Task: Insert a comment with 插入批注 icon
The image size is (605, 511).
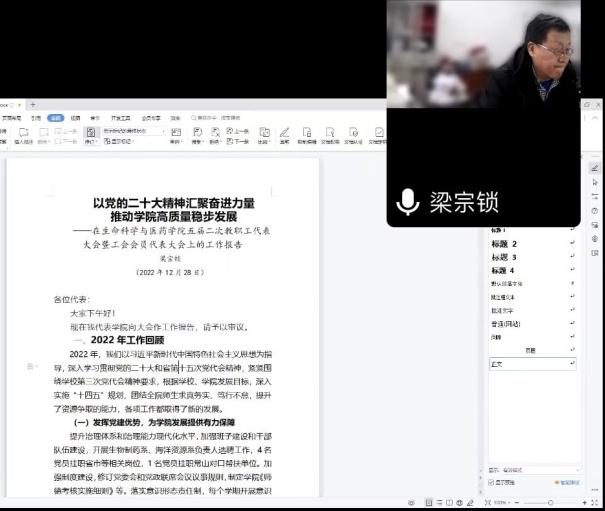Action: coord(24,136)
